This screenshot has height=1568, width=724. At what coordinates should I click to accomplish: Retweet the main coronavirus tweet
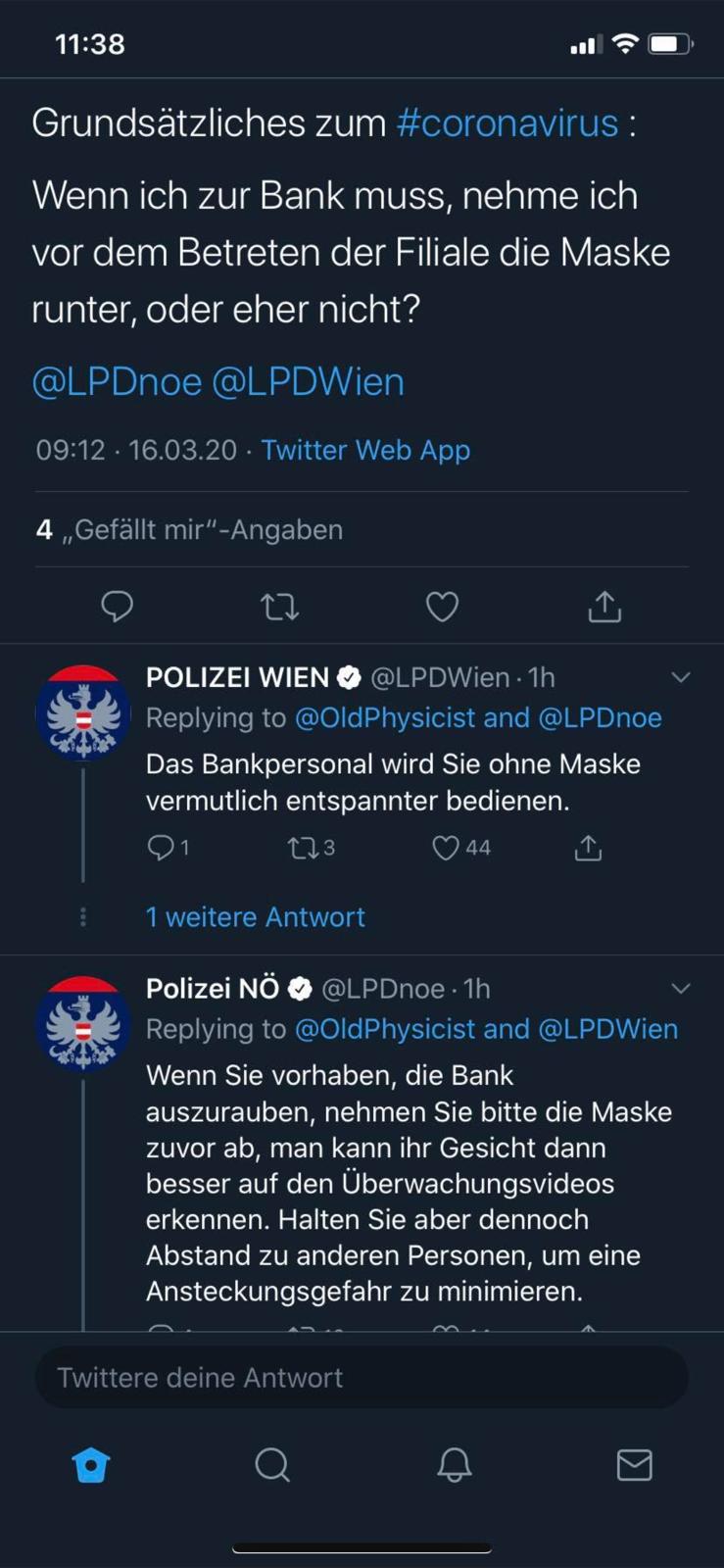click(x=280, y=608)
